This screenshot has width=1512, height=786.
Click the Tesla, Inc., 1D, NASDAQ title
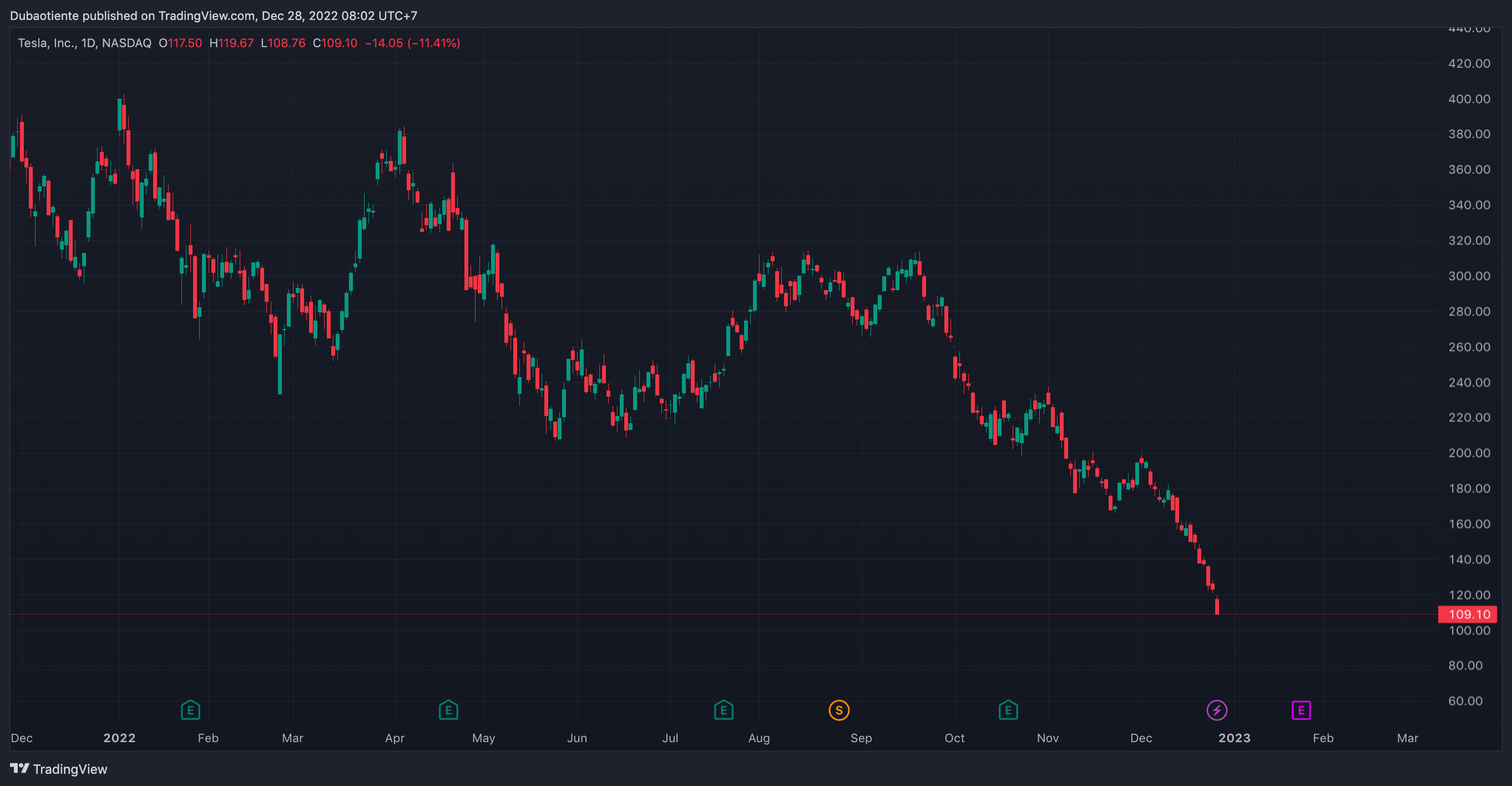click(x=84, y=43)
